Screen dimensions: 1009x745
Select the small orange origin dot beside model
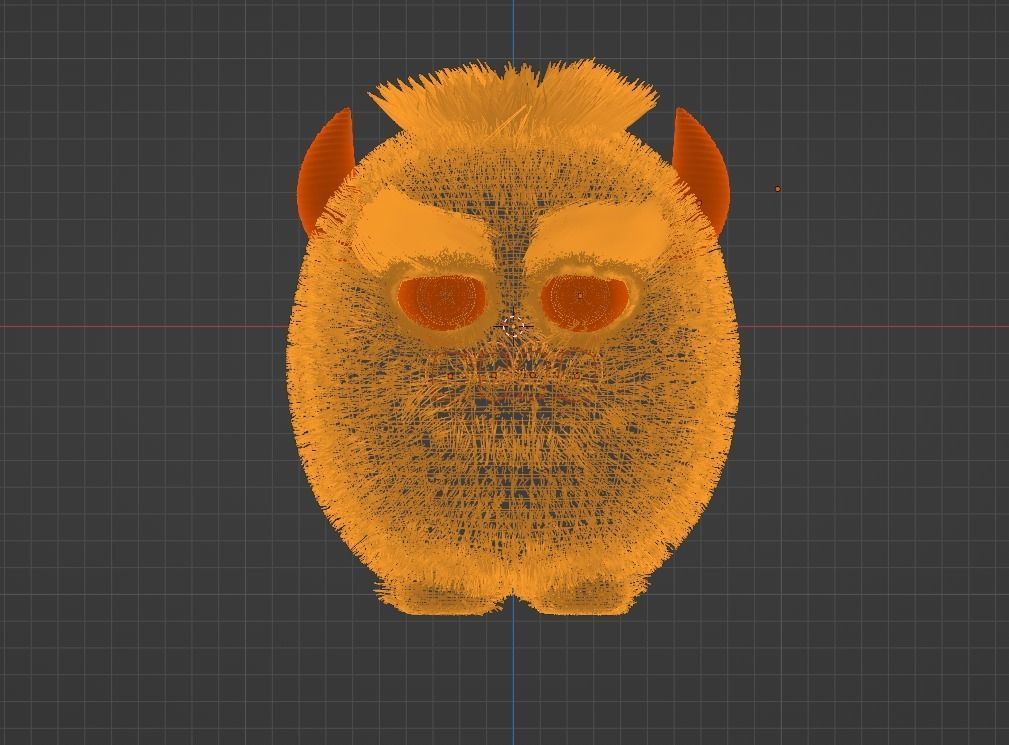(x=778, y=189)
